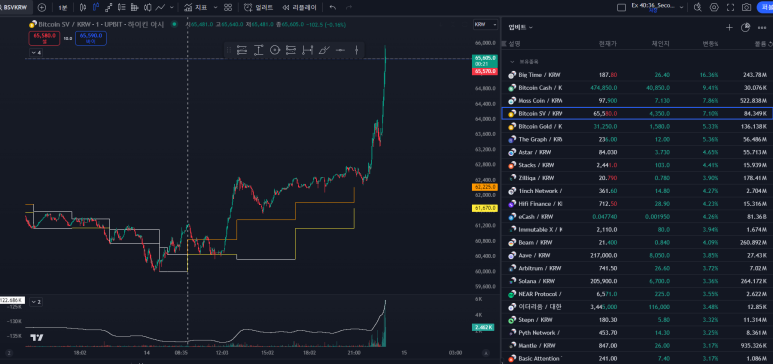Take a chart snapshot with camera icon
773x364 pixels.
tap(747, 7)
